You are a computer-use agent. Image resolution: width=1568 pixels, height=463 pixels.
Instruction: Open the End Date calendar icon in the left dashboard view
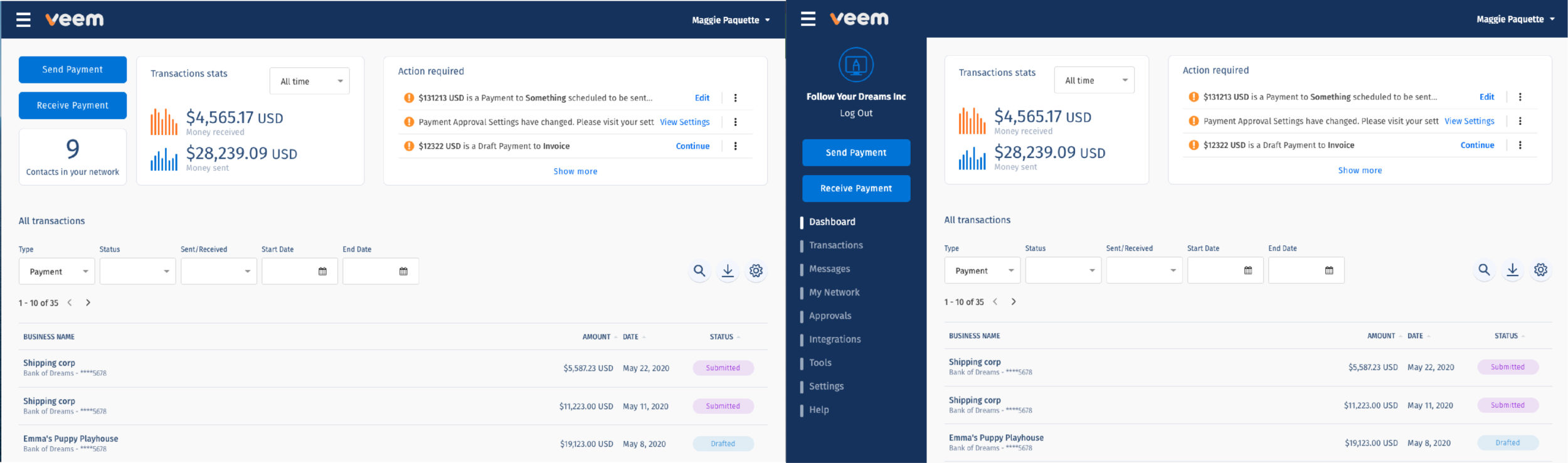tap(403, 272)
